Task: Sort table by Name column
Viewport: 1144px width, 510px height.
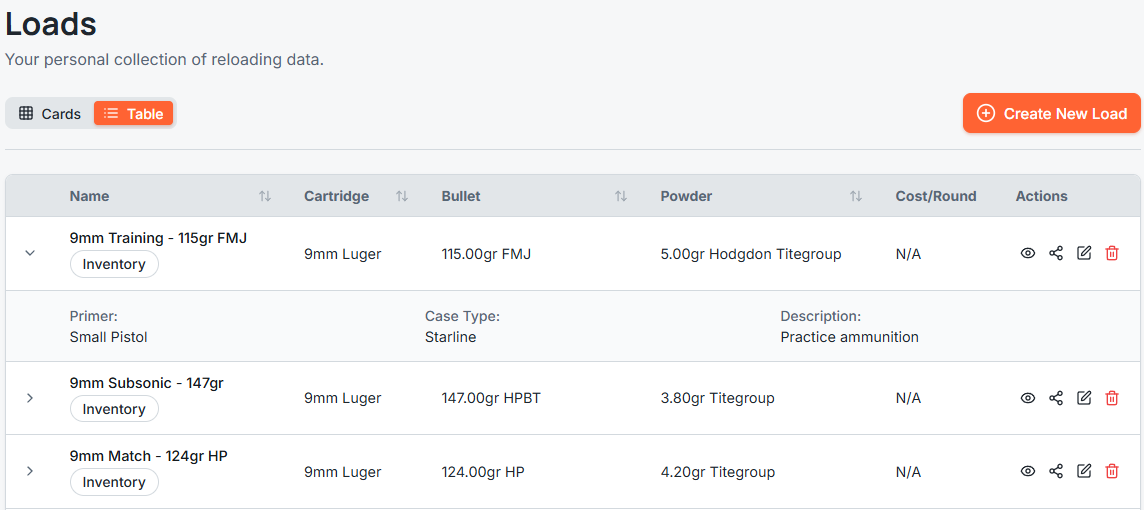Action: point(265,196)
